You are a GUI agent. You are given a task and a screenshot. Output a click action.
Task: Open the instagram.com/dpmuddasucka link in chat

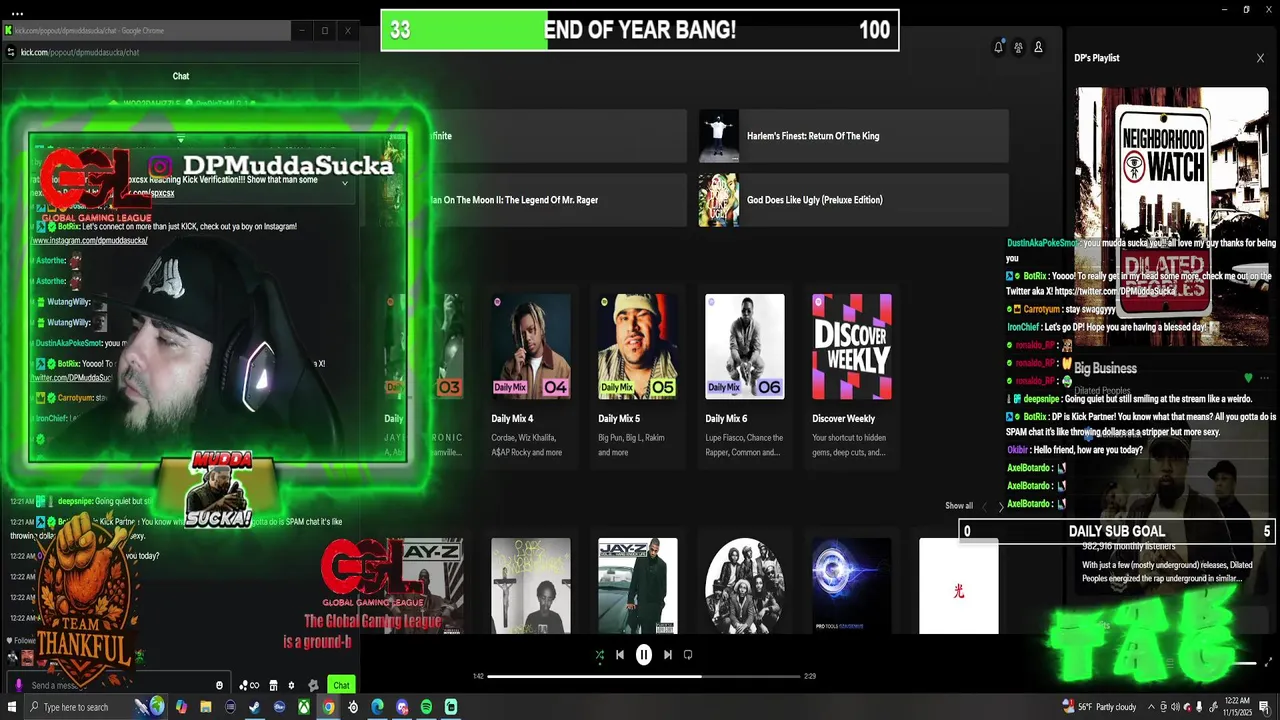(x=90, y=240)
